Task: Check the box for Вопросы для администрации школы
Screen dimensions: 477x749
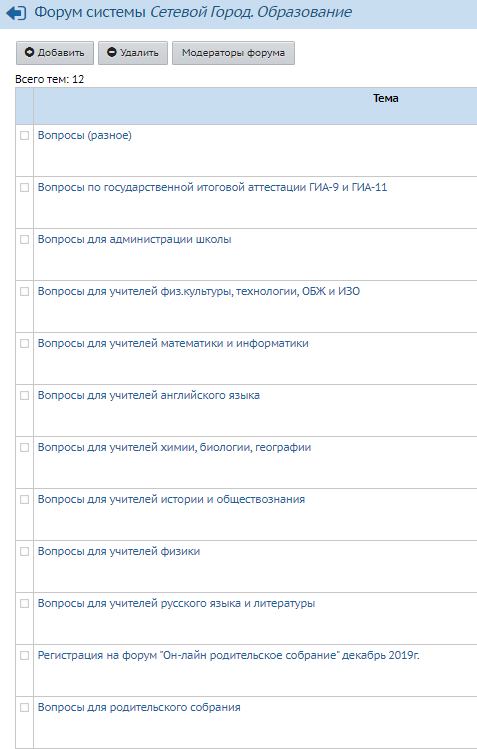Action: click(x=24, y=240)
